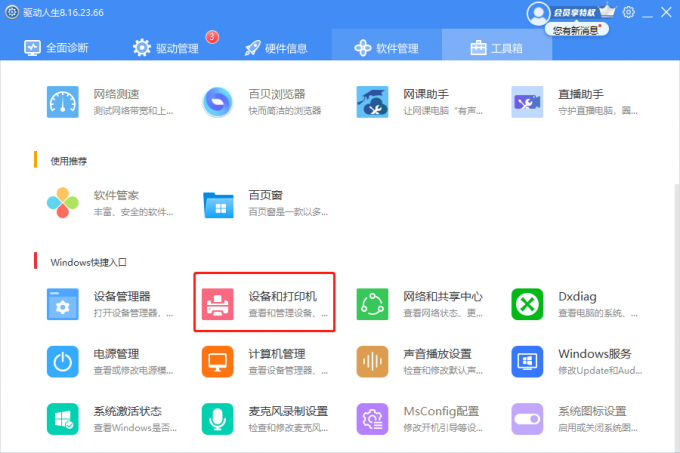Open Windows服务 blue icon

pyautogui.click(x=527, y=362)
